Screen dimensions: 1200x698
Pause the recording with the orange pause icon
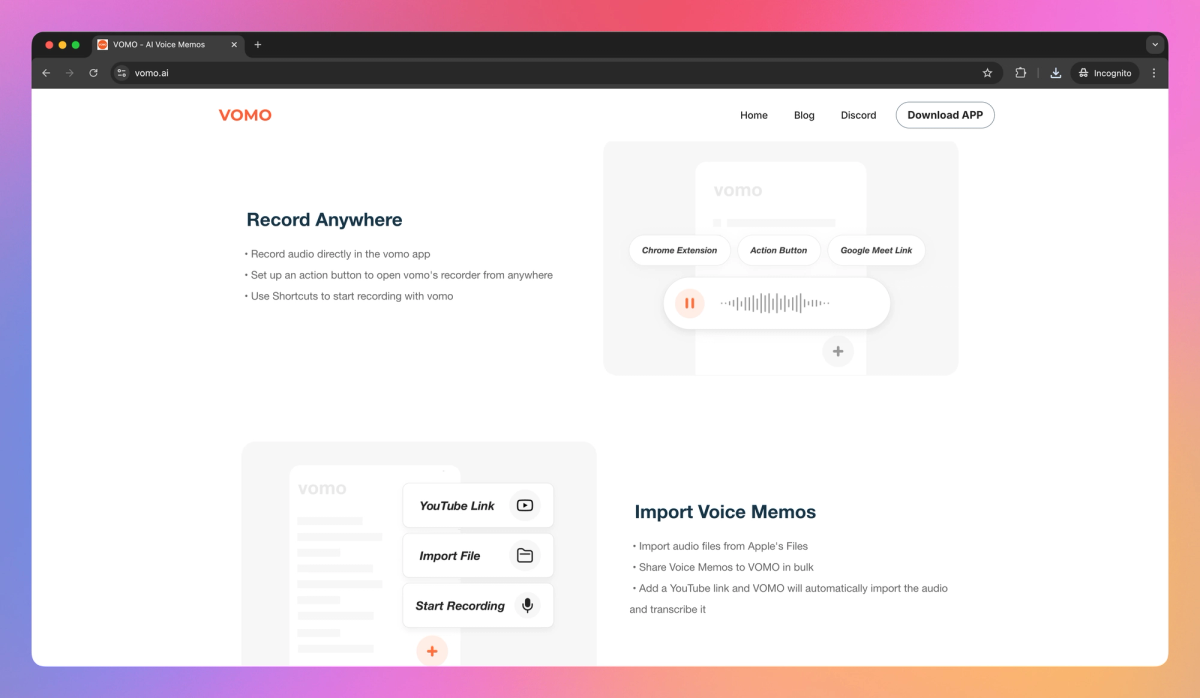[x=690, y=303]
